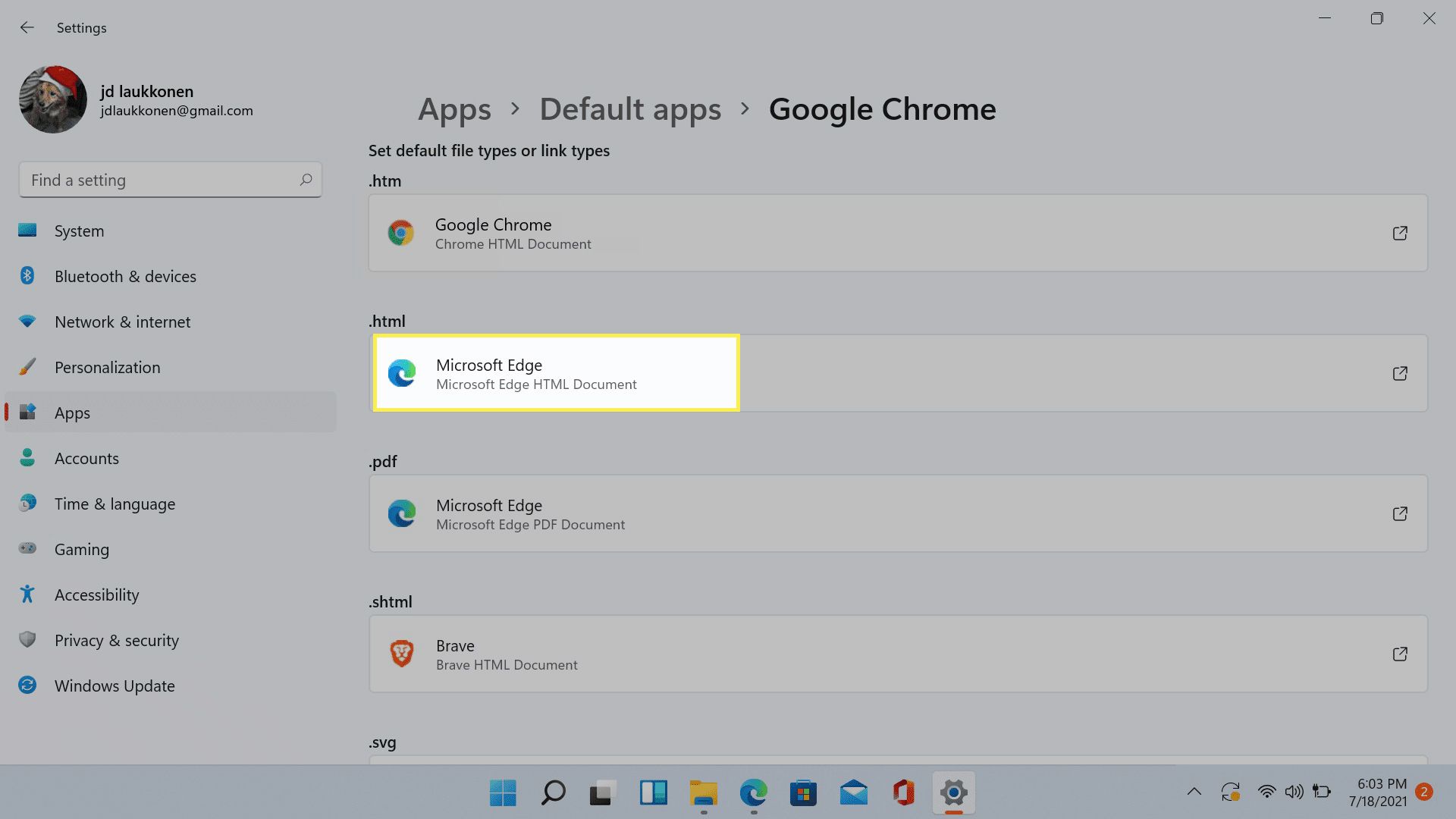Click the Default apps breadcrumb link
Screen dimensions: 1456x819
click(630, 109)
